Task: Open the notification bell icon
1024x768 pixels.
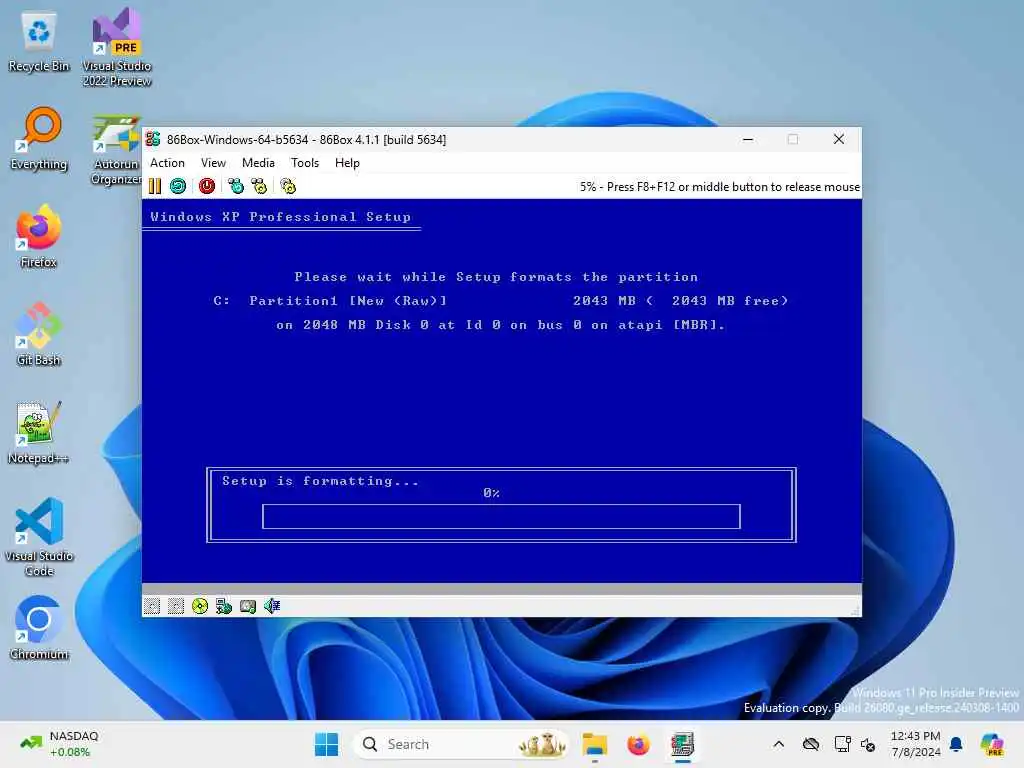Action: coord(956,744)
